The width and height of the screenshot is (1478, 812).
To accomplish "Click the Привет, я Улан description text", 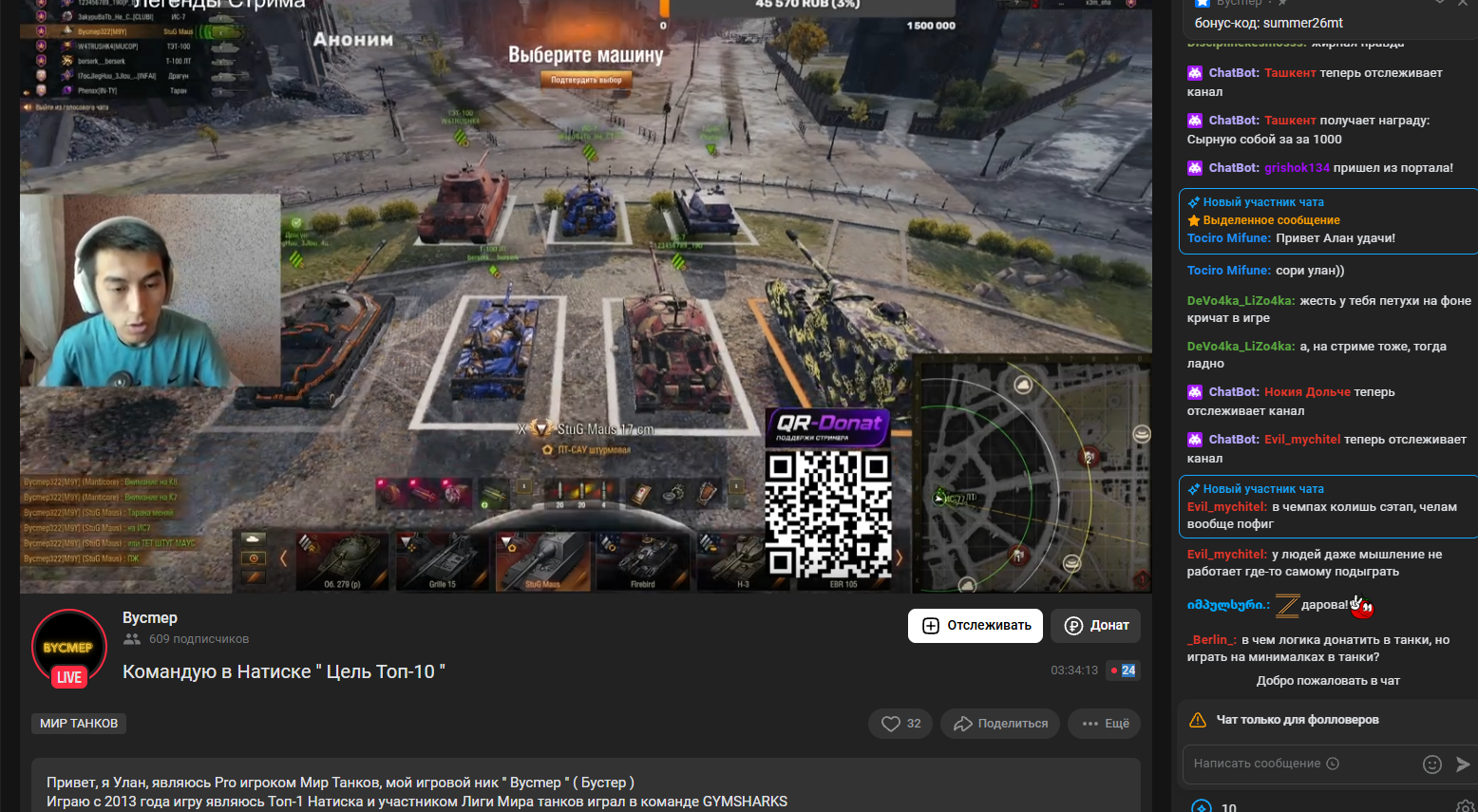I will (340, 783).
